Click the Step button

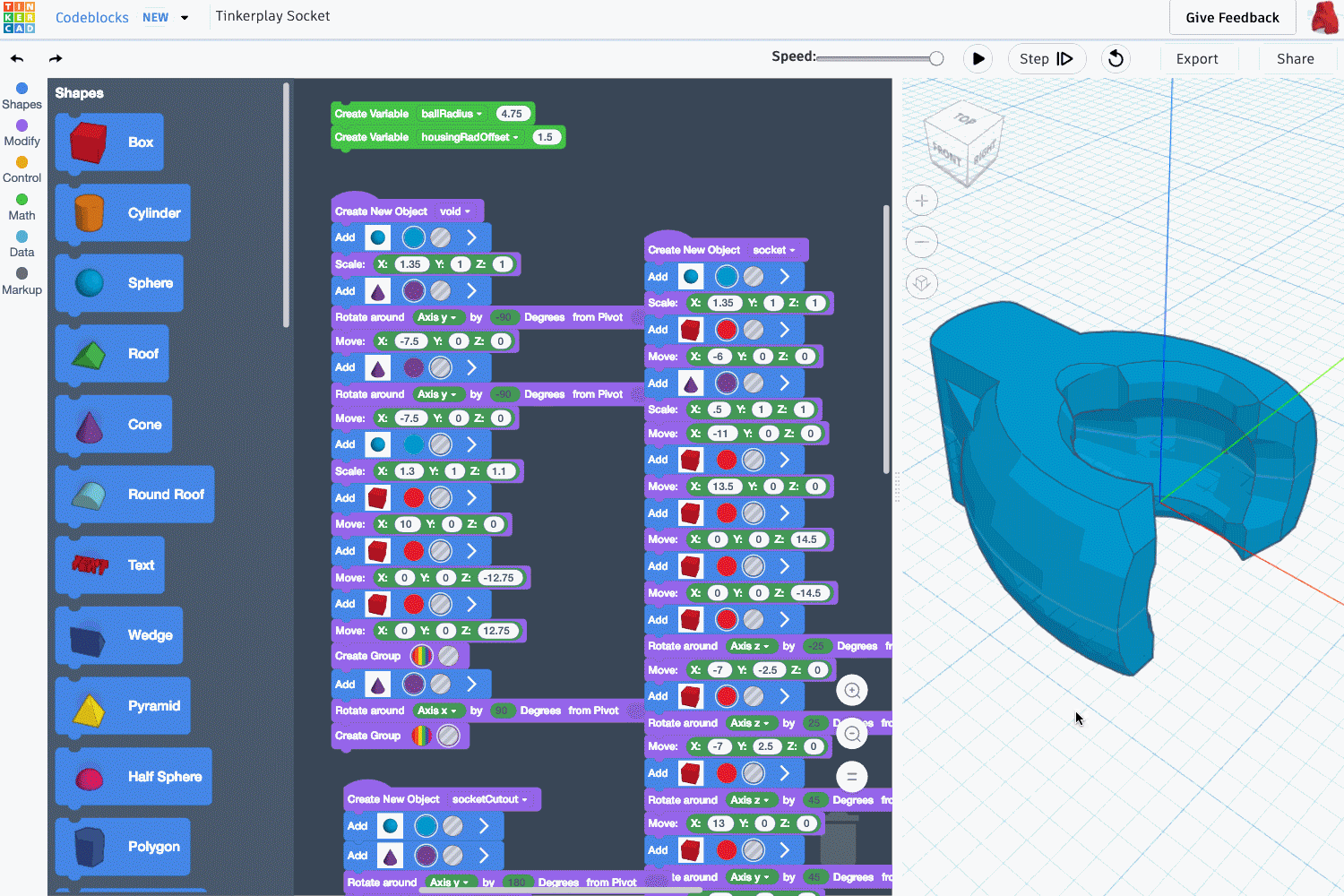(1047, 59)
